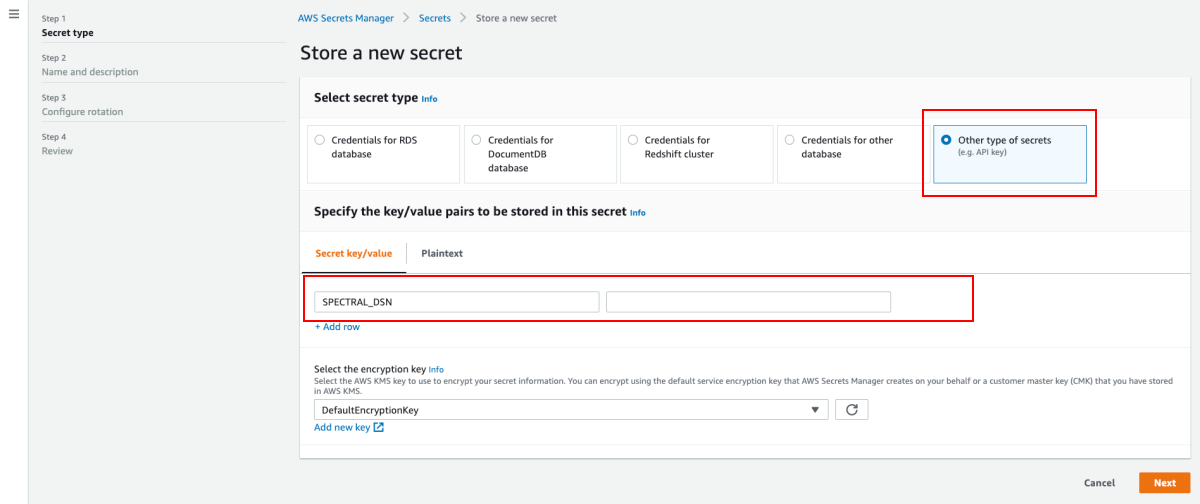Image resolution: width=1200 pixels, height=504 pixels.
Task: Click the empty secret value input field
Action: 748,302
